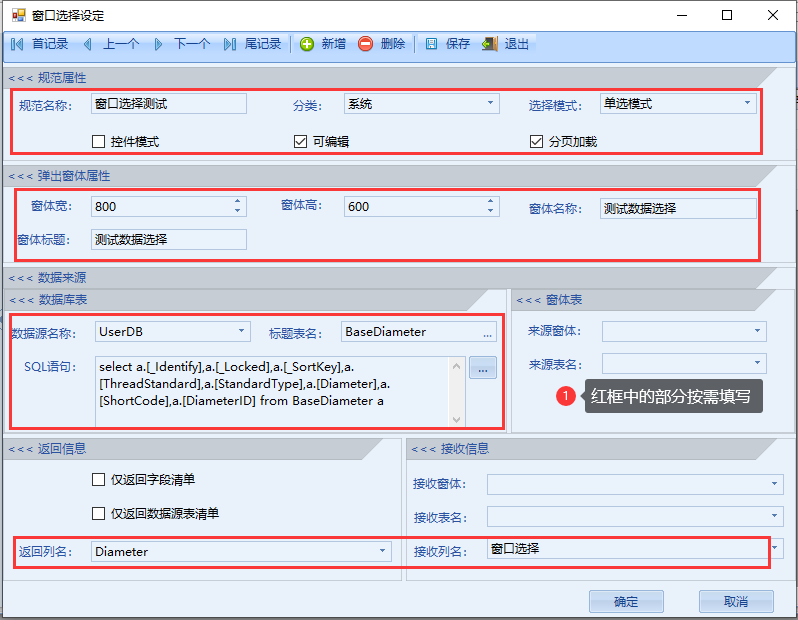Increase 窗体宽 value with up arrow

point(238,202)
